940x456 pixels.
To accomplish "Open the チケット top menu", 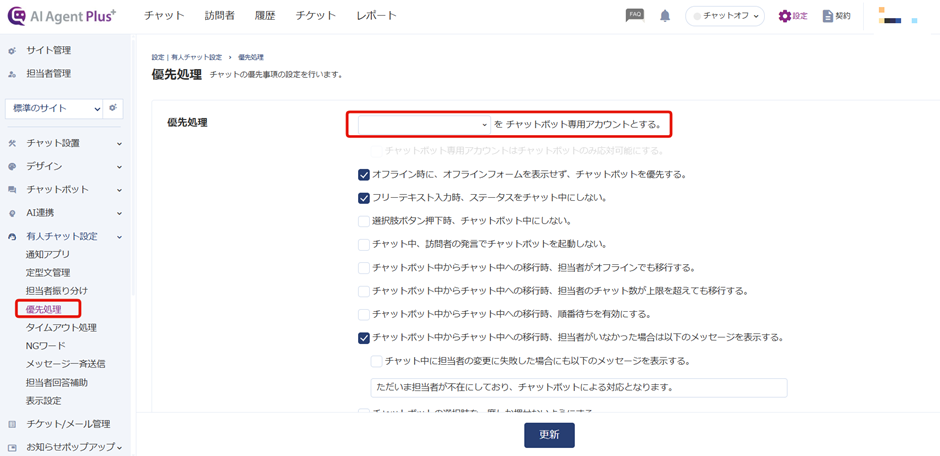I will click(315, 16).
